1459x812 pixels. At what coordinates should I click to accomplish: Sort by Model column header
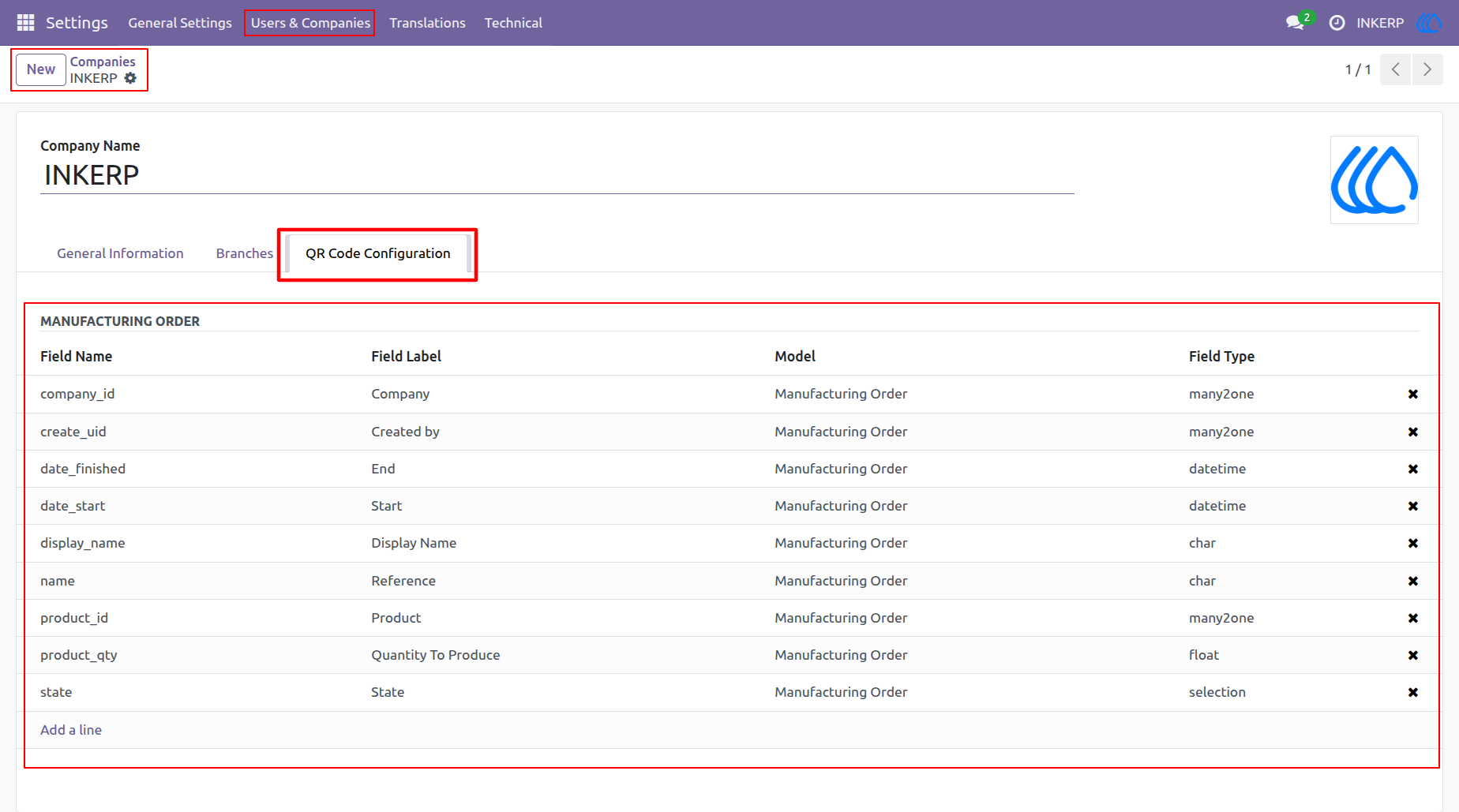(x=795, y=357)
